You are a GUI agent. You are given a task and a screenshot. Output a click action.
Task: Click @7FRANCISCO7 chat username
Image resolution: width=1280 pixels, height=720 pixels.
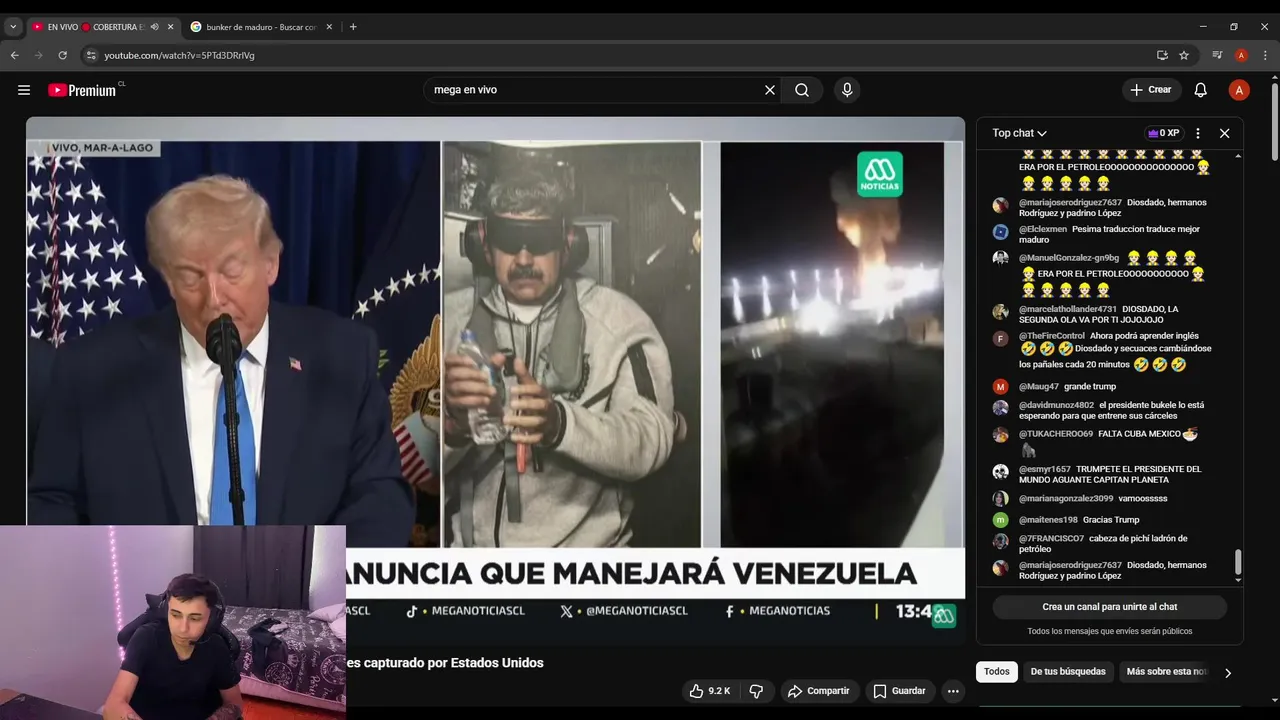(x=1051, y=539)
